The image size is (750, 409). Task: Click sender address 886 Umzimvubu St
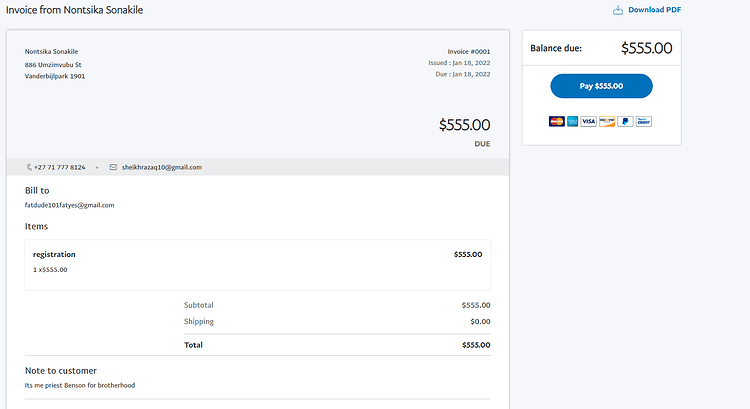point(53,65)
